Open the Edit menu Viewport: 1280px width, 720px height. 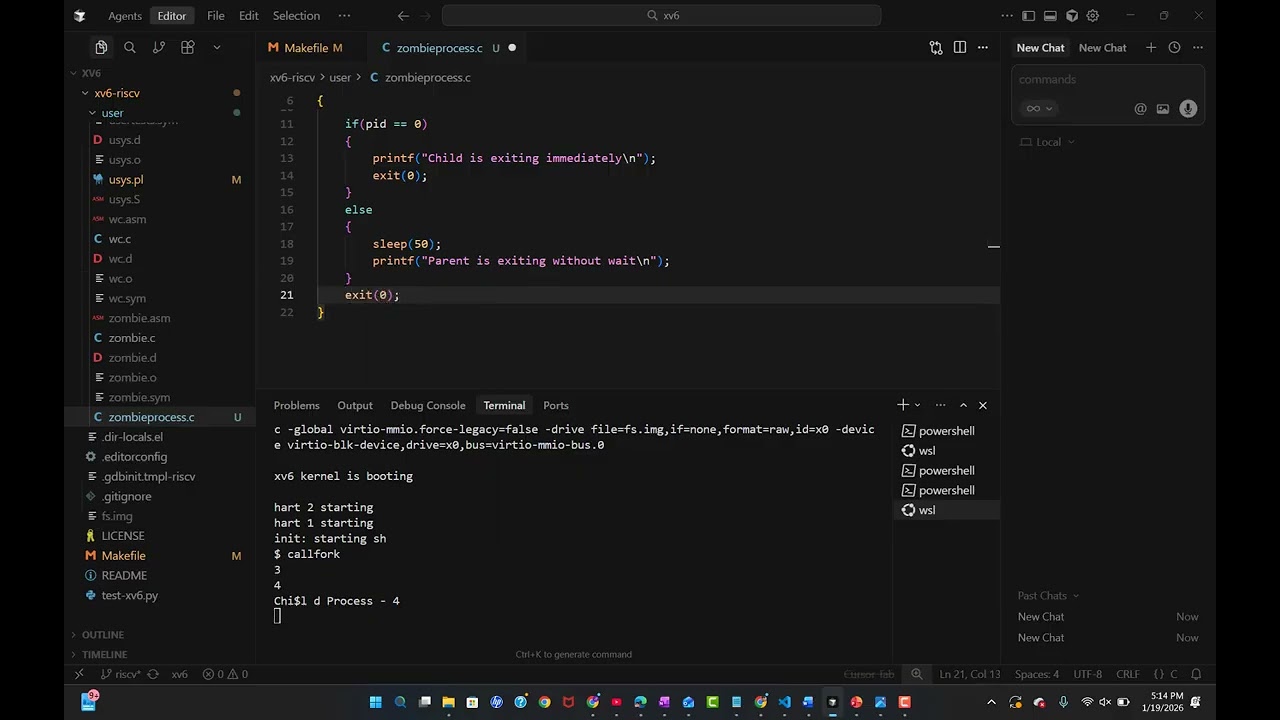coord(249,16)
